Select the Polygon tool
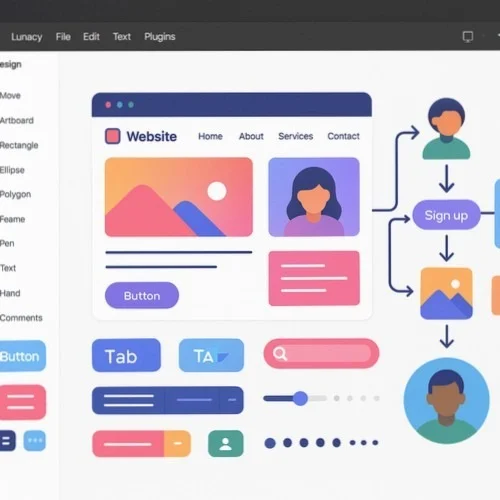The height and width of the screenshot is (500, 500). 15,194
